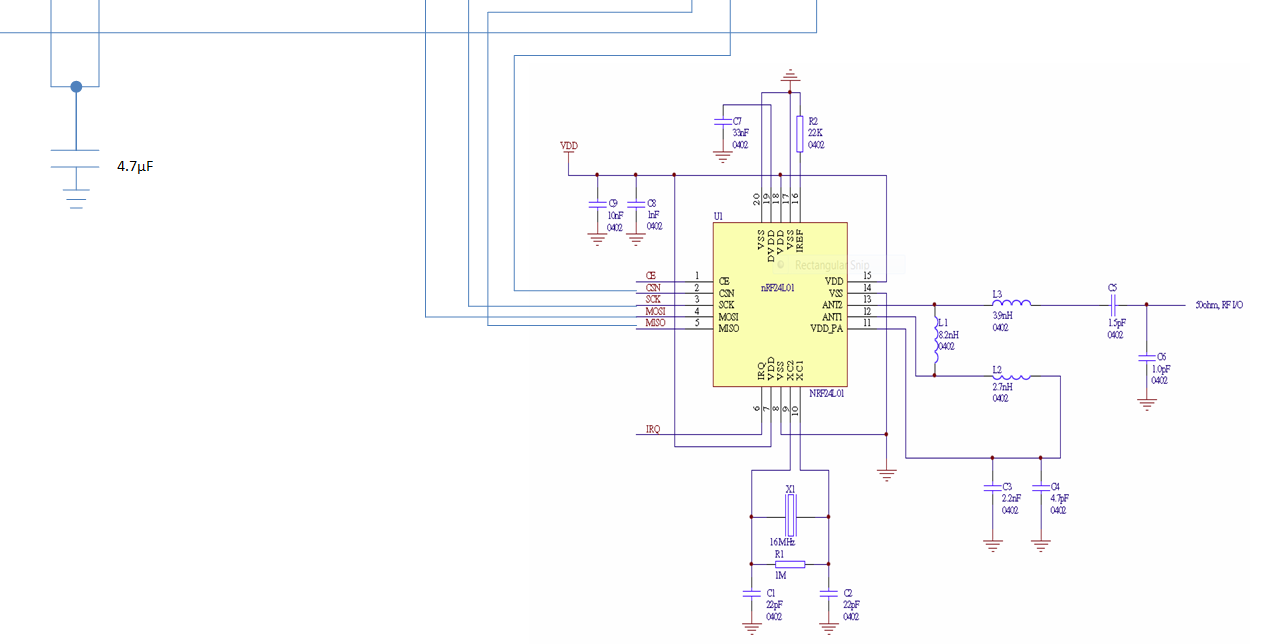Click the 2.2nF capacitor value

pyautogui.click(x=1012, y=499)
